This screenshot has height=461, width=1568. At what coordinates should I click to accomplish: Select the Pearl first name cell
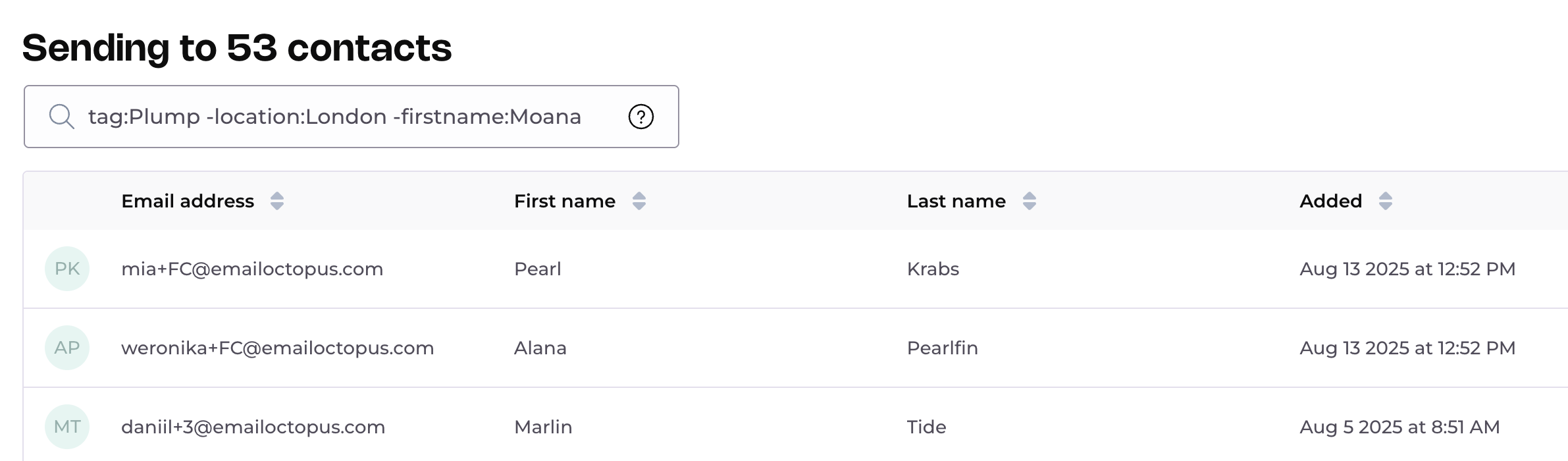pyautogui.click(x=537, y=269)
